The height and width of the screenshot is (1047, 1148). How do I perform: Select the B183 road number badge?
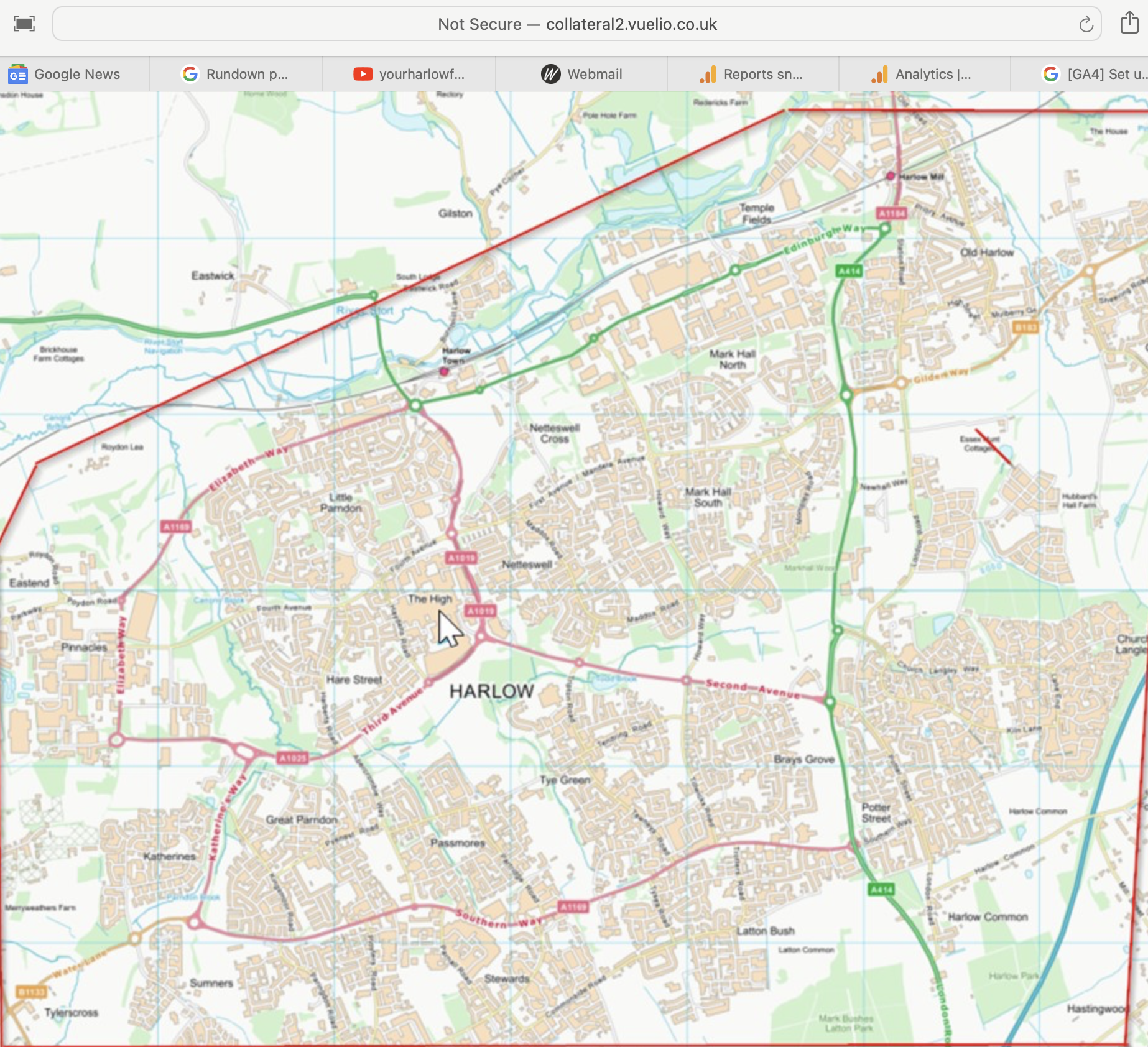pyautogui.click(x=1026, y=327)
